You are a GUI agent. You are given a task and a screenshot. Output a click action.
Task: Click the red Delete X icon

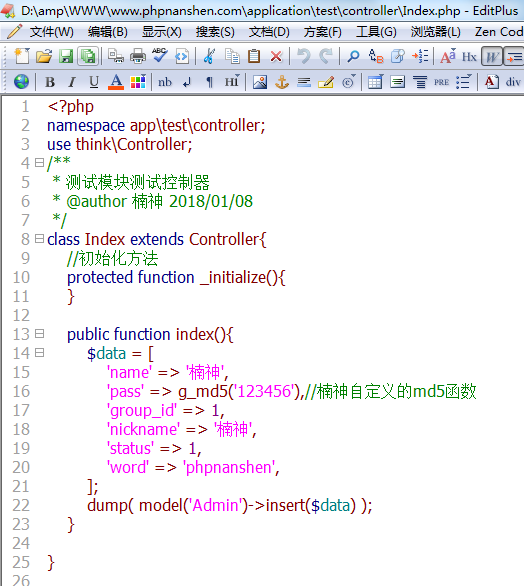coord(276,57)
